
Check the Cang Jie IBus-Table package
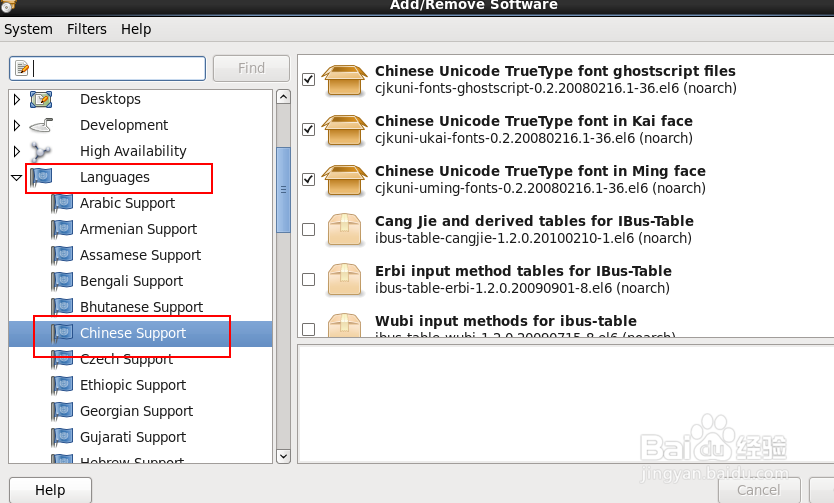click(308, 230)
